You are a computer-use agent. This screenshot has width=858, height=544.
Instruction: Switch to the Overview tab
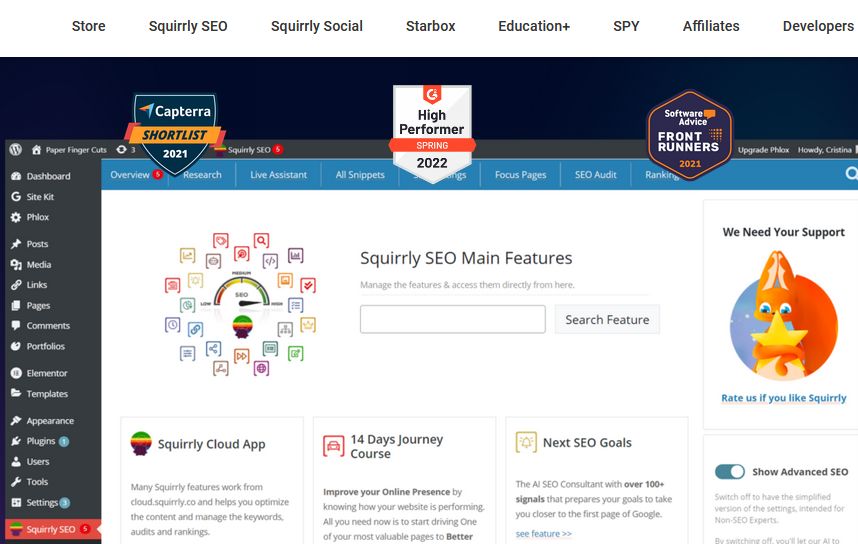[135, 175]
